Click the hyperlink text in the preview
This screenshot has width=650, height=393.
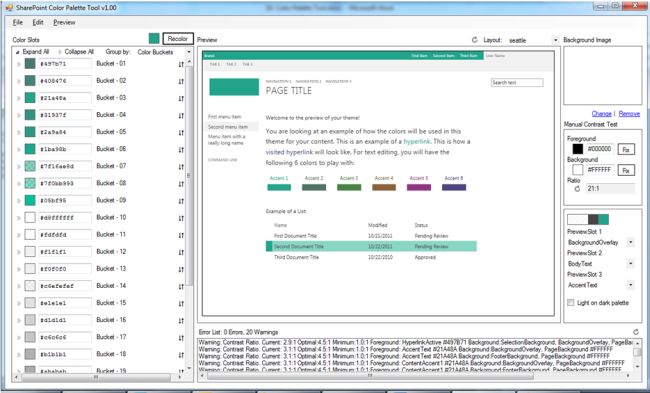tap(417, 141)
